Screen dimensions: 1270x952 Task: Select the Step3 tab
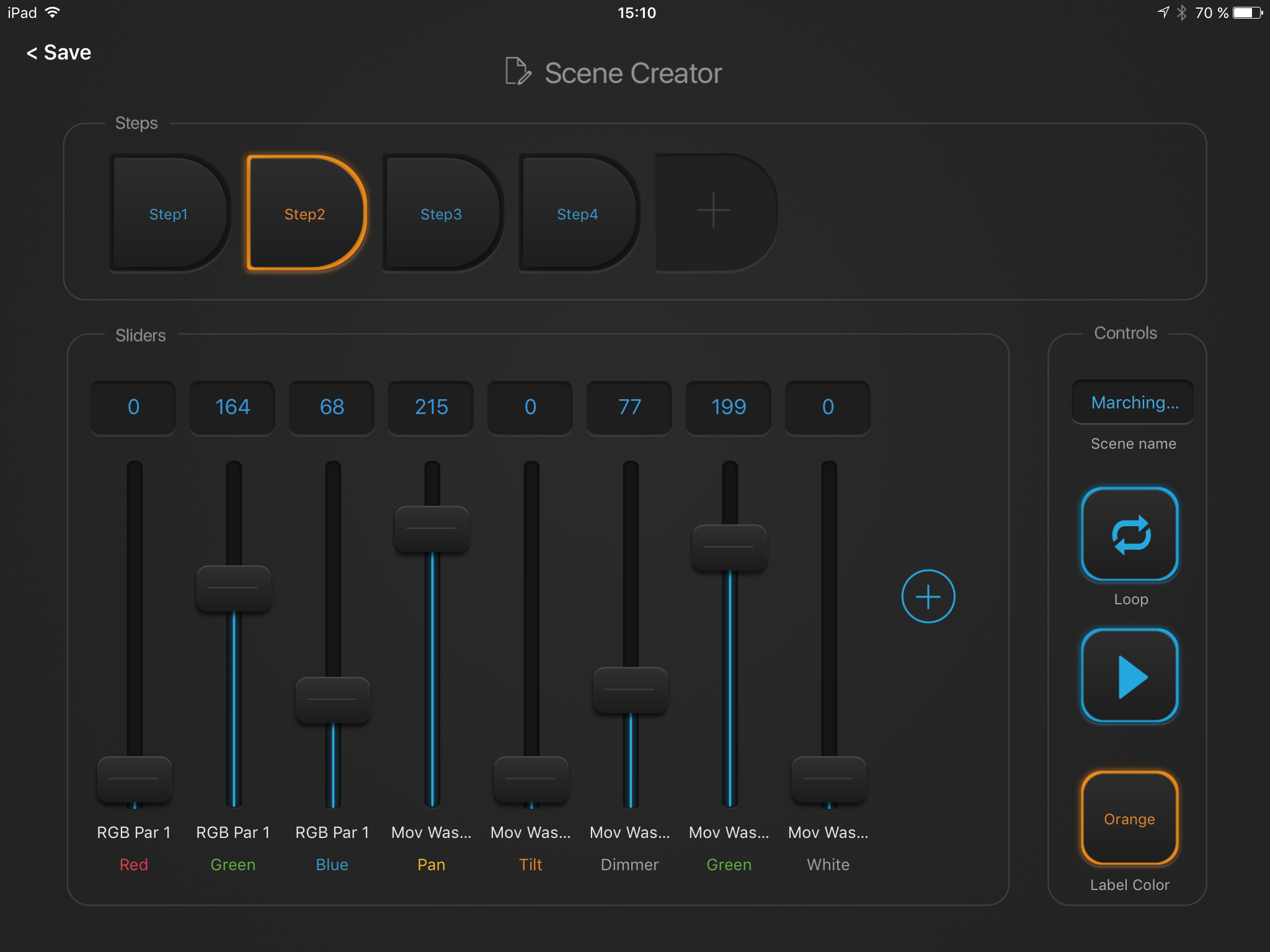(441, 214)
